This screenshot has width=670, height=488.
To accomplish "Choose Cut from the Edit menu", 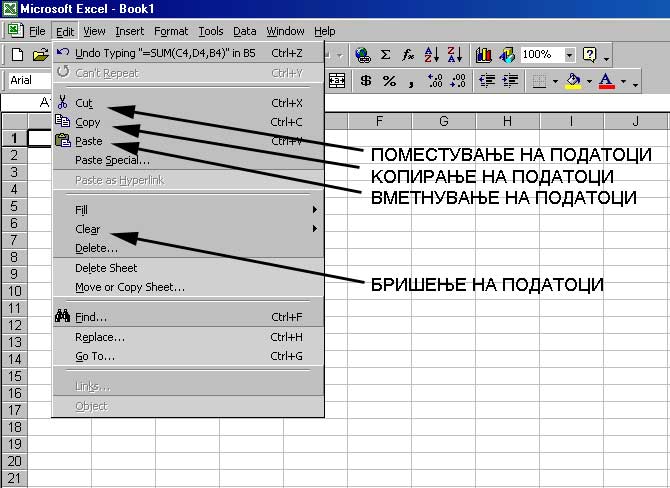I will [x=188, y=103].
